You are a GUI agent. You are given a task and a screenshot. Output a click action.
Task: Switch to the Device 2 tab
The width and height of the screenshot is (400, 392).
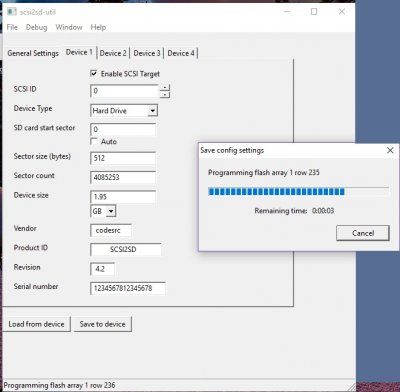tap(113, 53)
